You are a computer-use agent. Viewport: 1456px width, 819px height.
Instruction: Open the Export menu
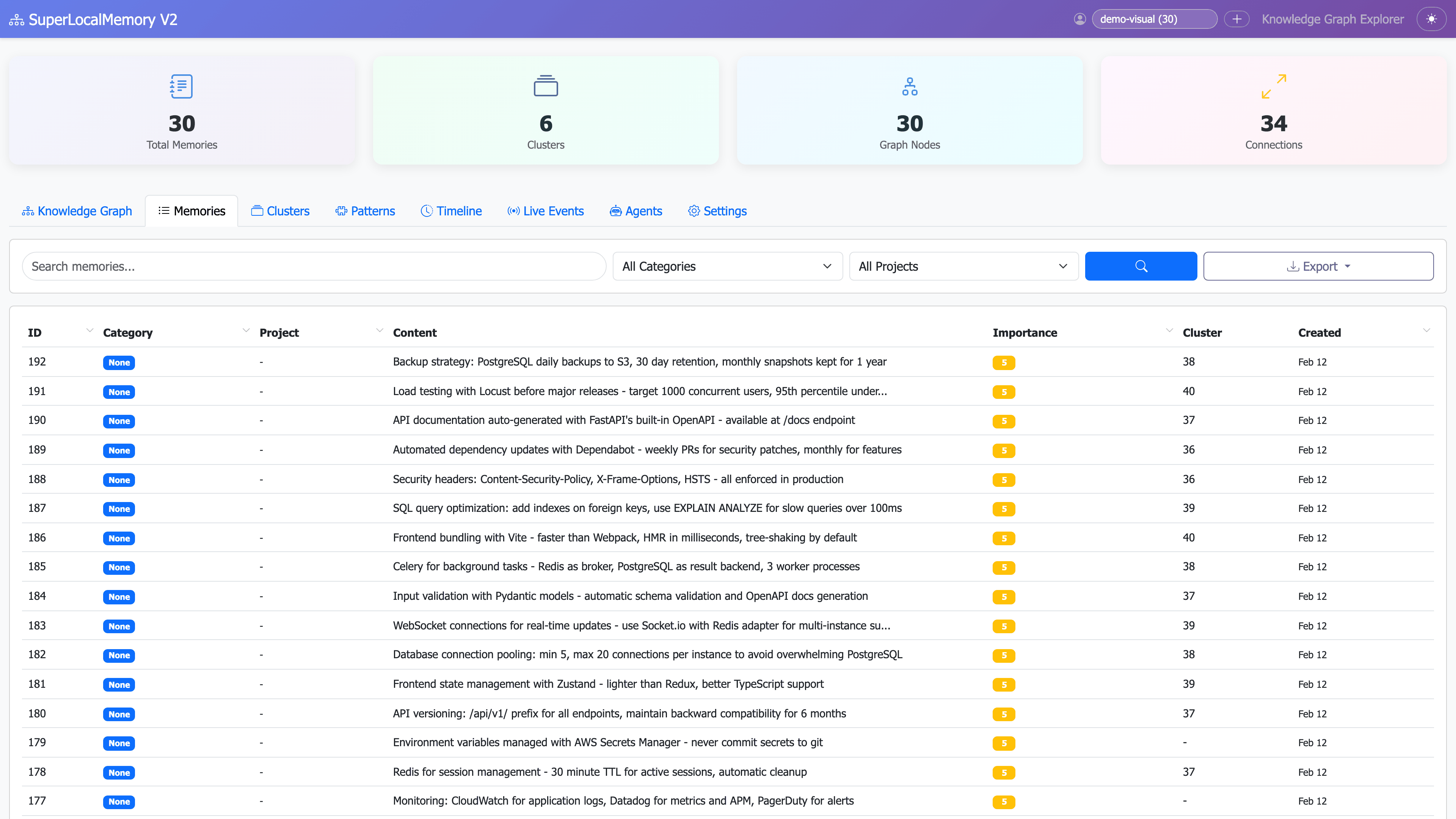pyautogui.click(x=1318, y=266)
